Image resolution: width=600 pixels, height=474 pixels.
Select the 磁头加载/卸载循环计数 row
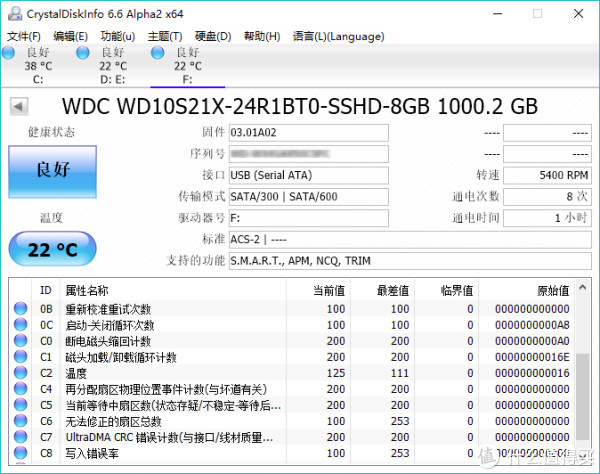[x=292, y=357]
